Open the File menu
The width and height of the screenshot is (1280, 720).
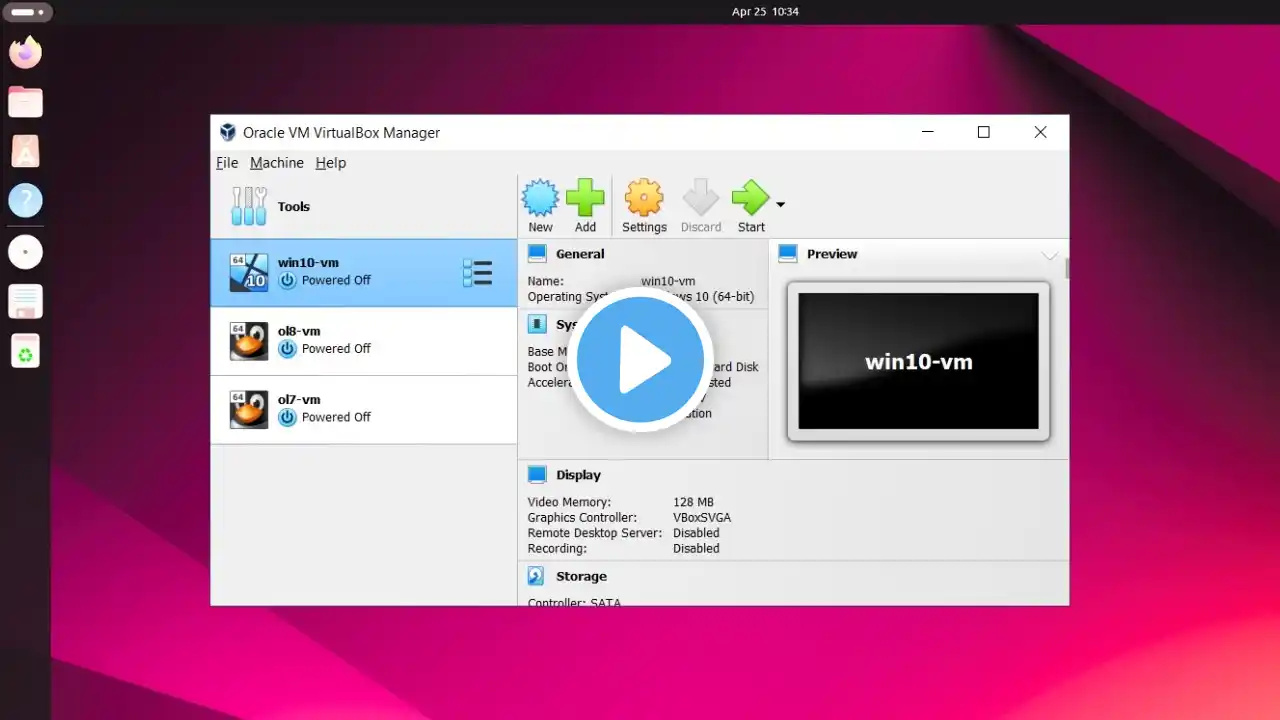click(x=227, y=163)
